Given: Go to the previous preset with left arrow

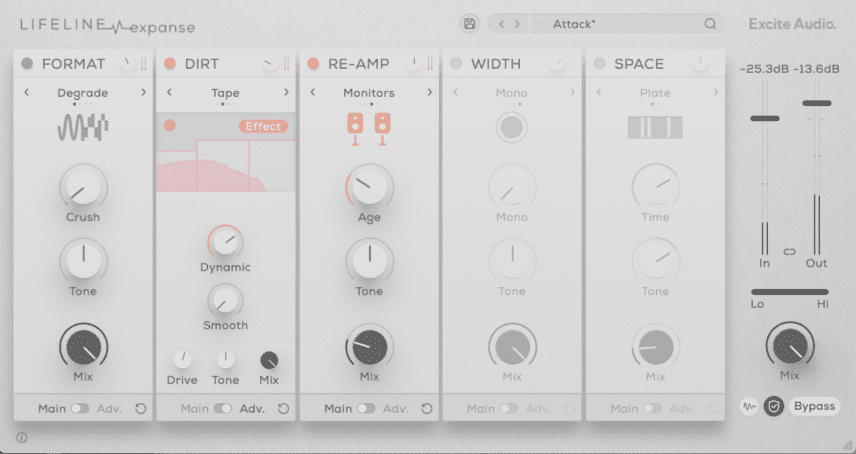Looking at the screenshot, I should point(502,24).
